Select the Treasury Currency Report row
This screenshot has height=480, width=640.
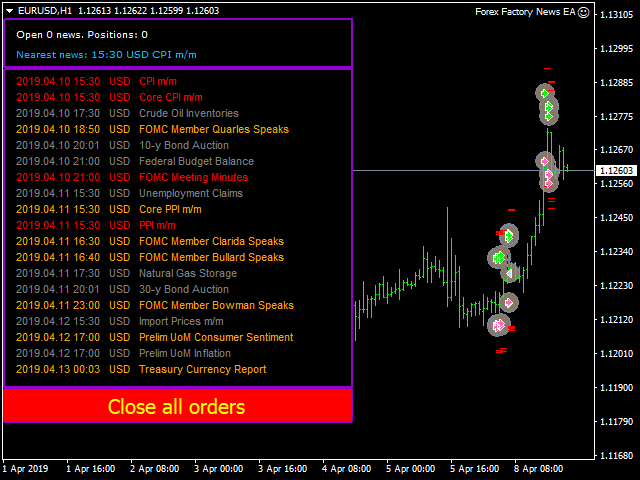[x=141, y=369]
